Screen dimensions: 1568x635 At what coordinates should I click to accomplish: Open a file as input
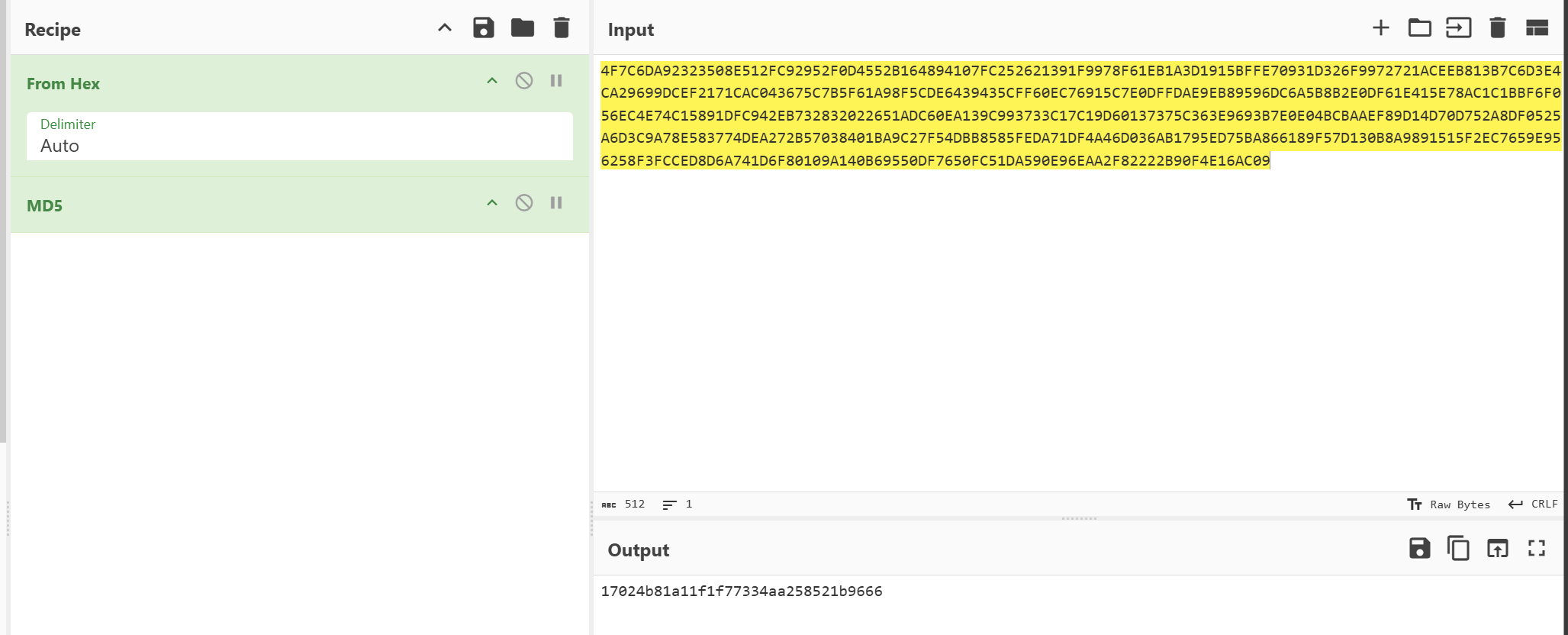click(x=1458, y=28)
